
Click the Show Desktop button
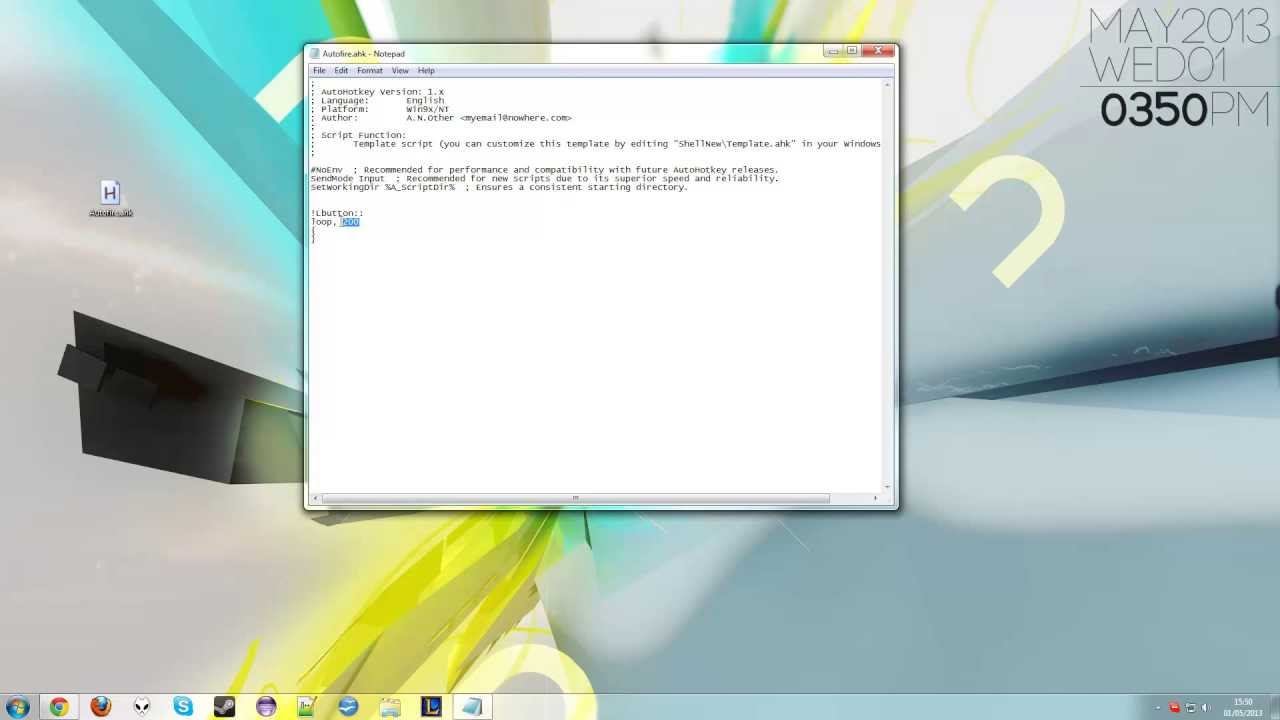[1274, 708]
